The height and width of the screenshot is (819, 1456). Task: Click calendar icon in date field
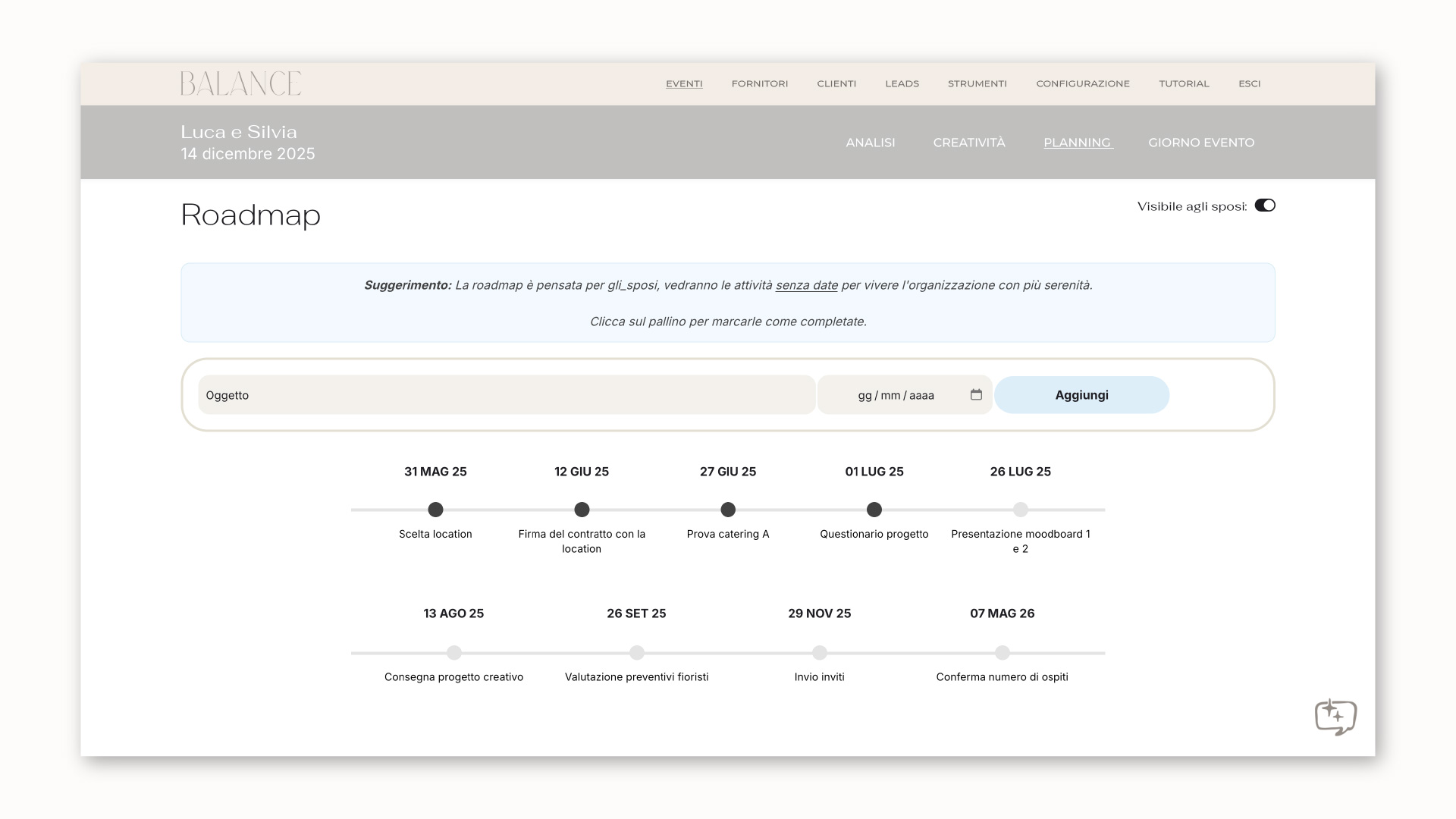[x=976, y=394]
